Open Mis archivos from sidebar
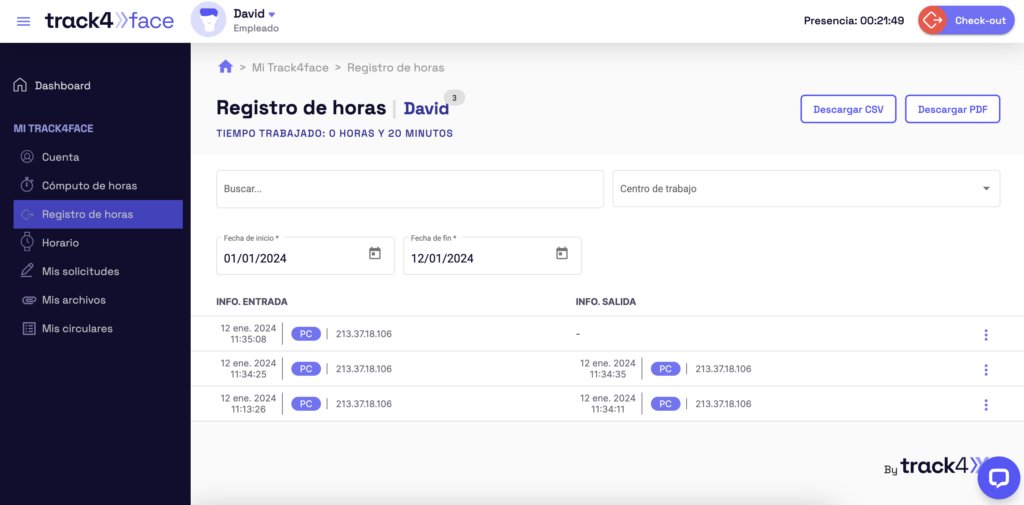The width and height of the screenshot is (1024, 505). tap(73, 300)
